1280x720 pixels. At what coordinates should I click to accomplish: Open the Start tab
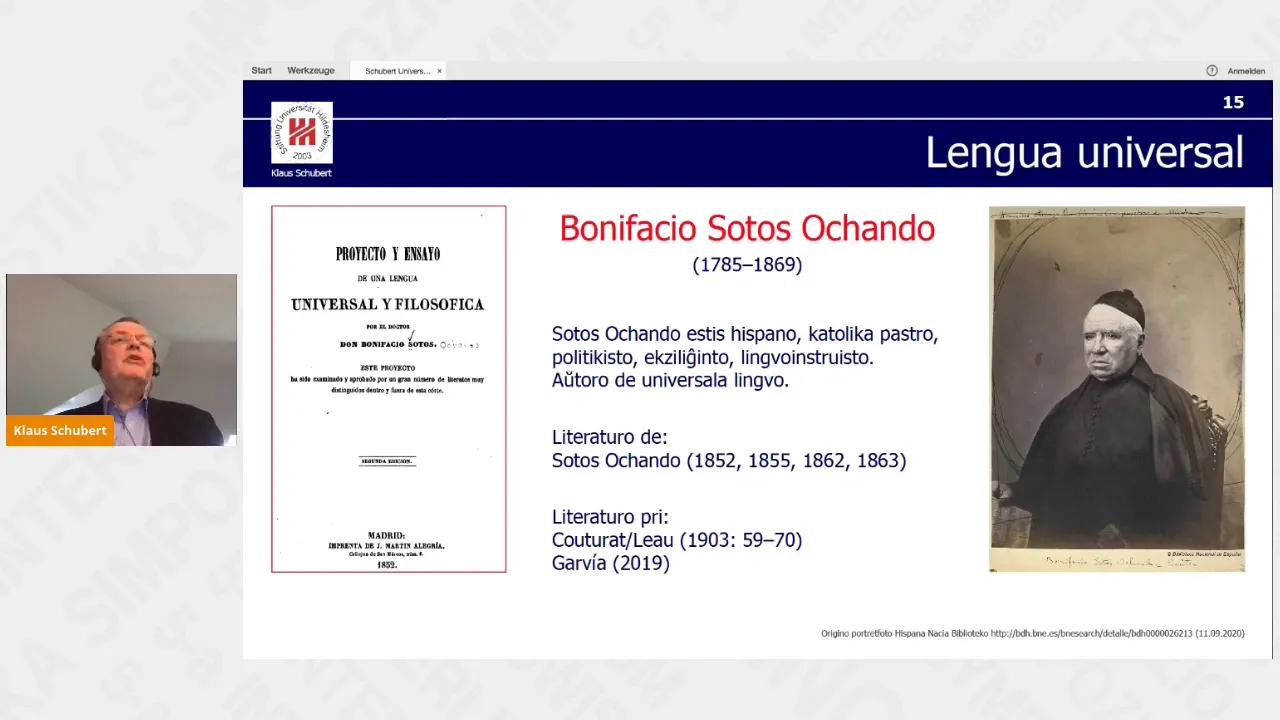[x=262, y=71]
